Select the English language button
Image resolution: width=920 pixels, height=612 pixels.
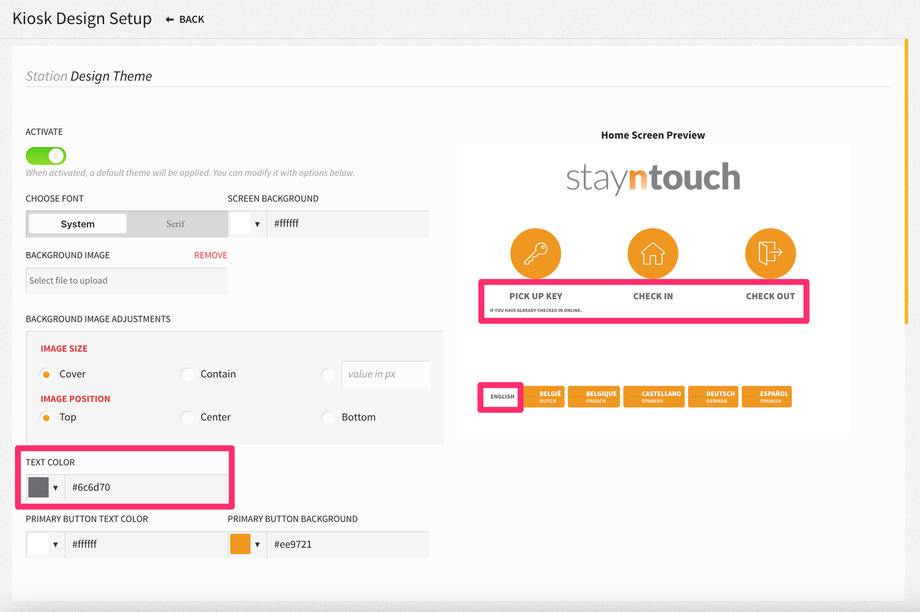(x=502, y=397)
